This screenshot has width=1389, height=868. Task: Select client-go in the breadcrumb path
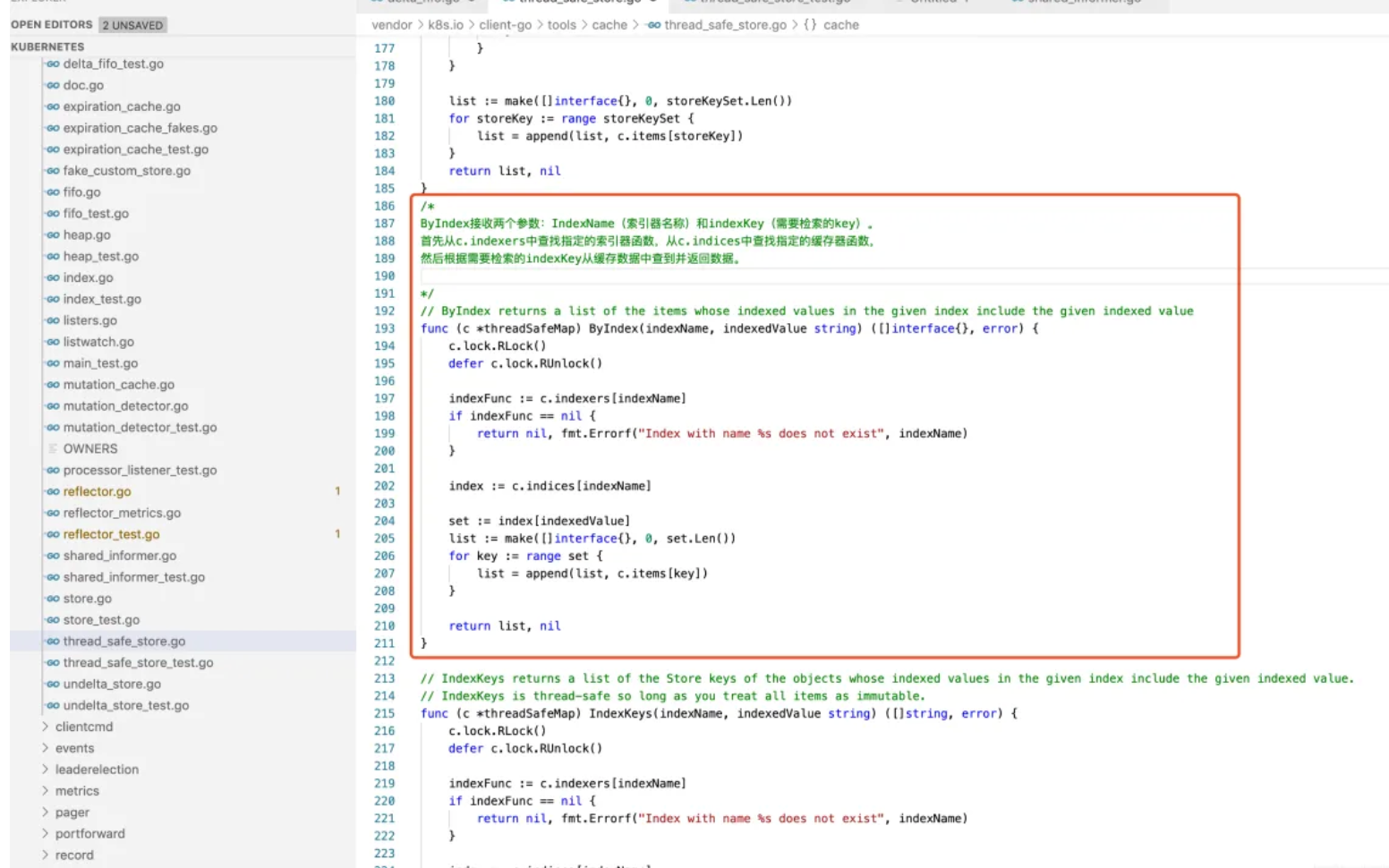click(x=505, y=25)
